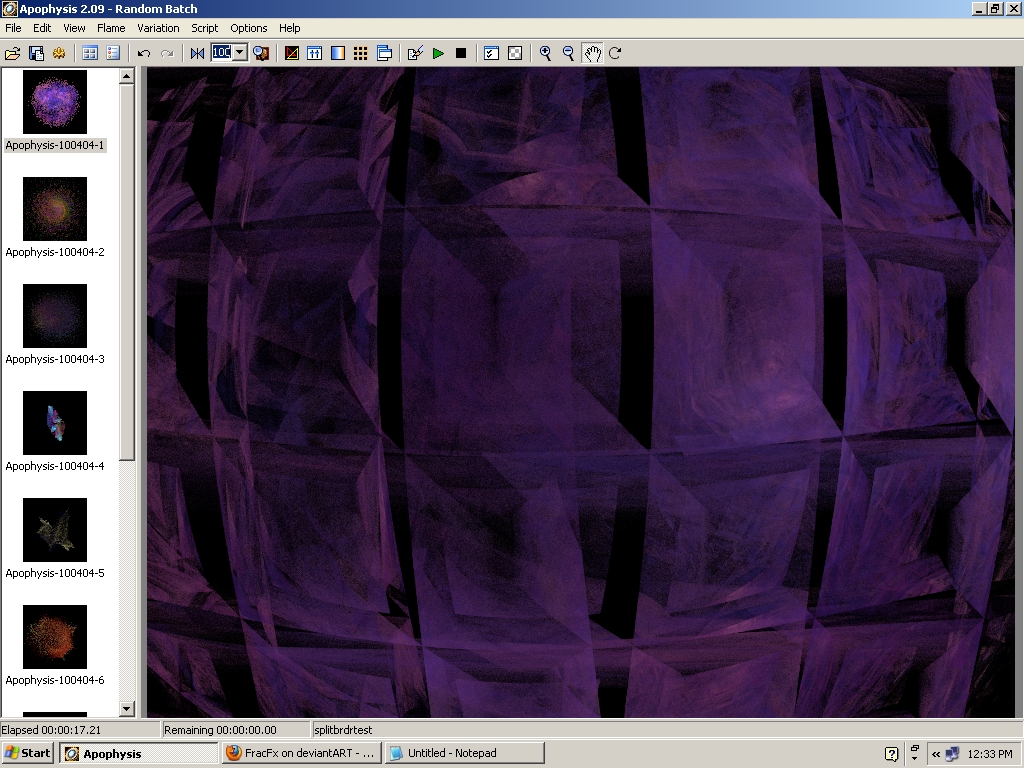Switch to FracFx on deviantART taskbar window
Viewport: 1024px width, 768px height.
[x=301, y=753]
